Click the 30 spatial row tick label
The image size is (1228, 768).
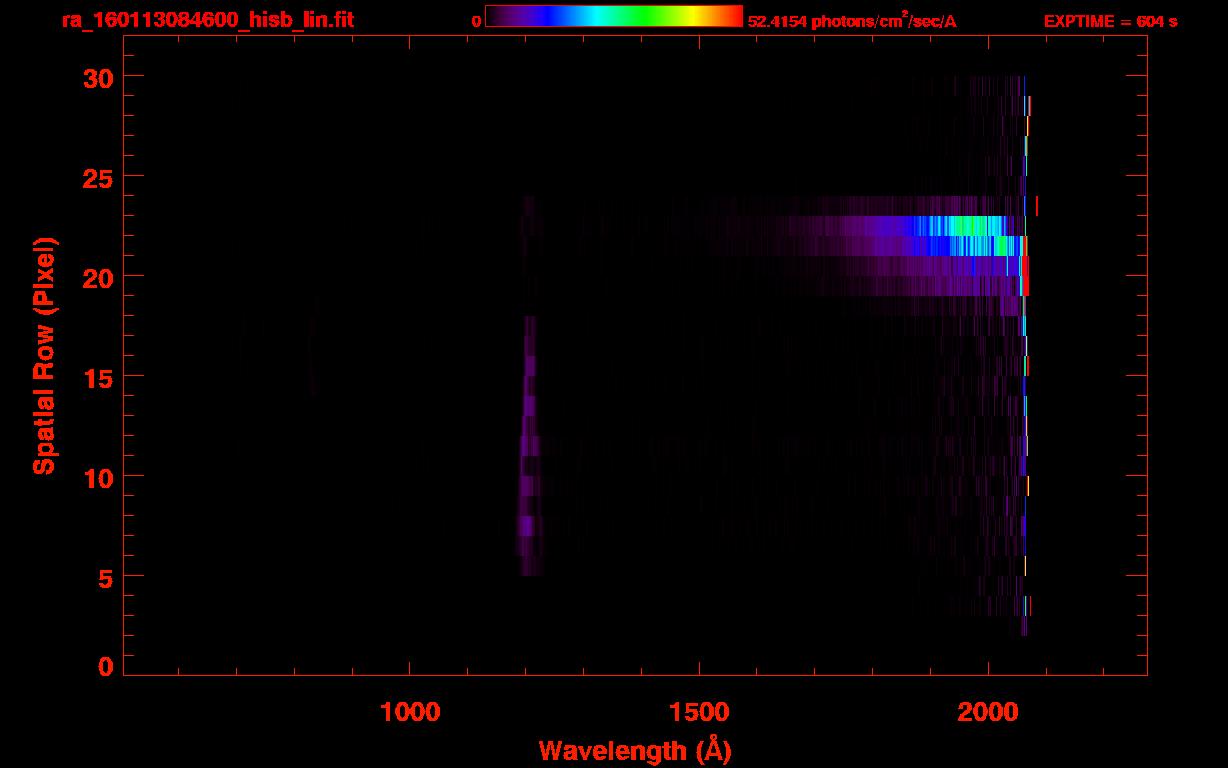(97, 77)
